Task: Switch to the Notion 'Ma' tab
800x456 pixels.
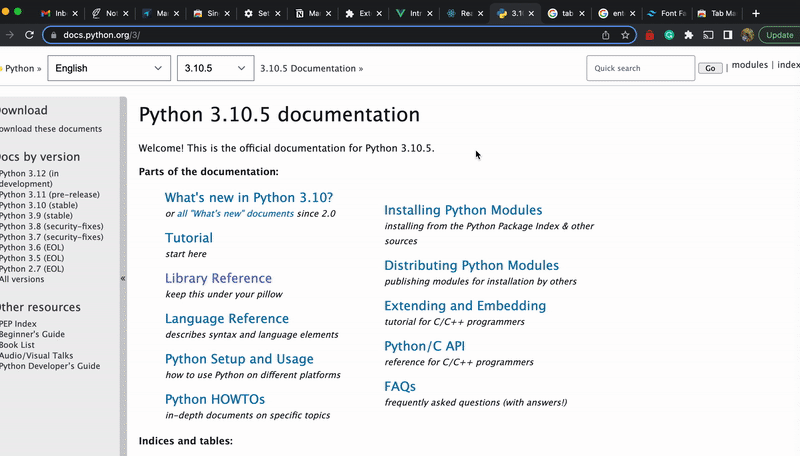Action: (x=308, y=13)
